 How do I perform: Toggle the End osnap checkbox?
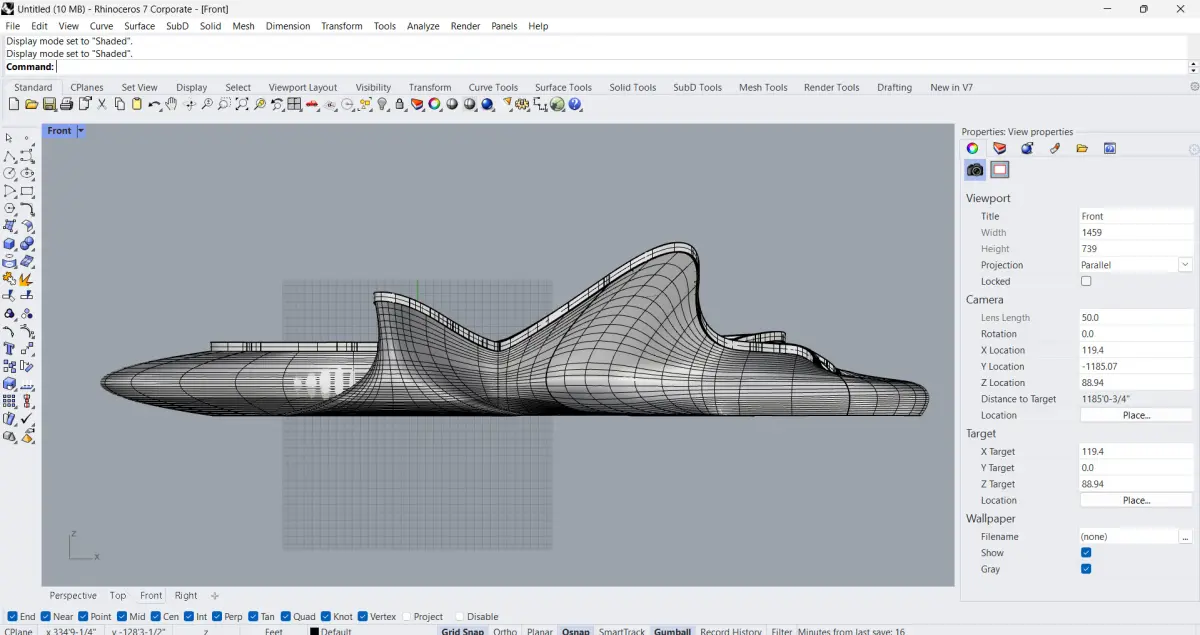coord(12,617)
